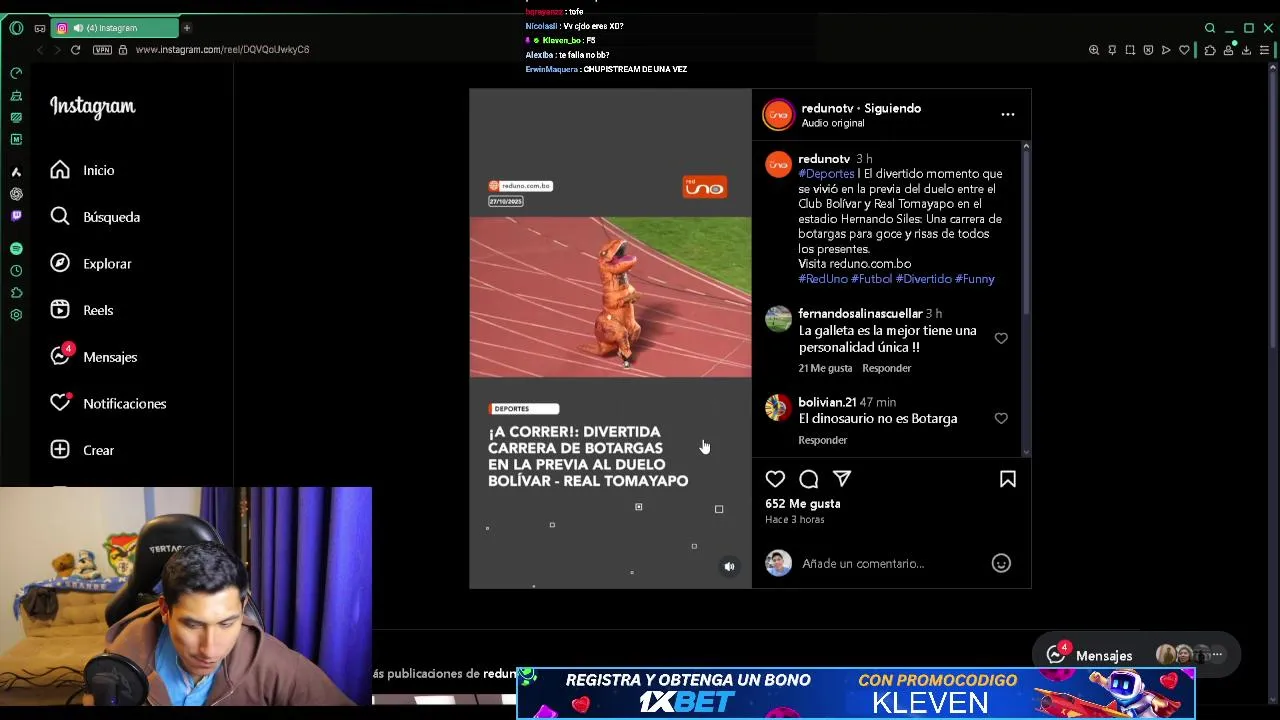Like bolivian.21's comment
The image size is (1280, 720).
(x=1001, y=418)
